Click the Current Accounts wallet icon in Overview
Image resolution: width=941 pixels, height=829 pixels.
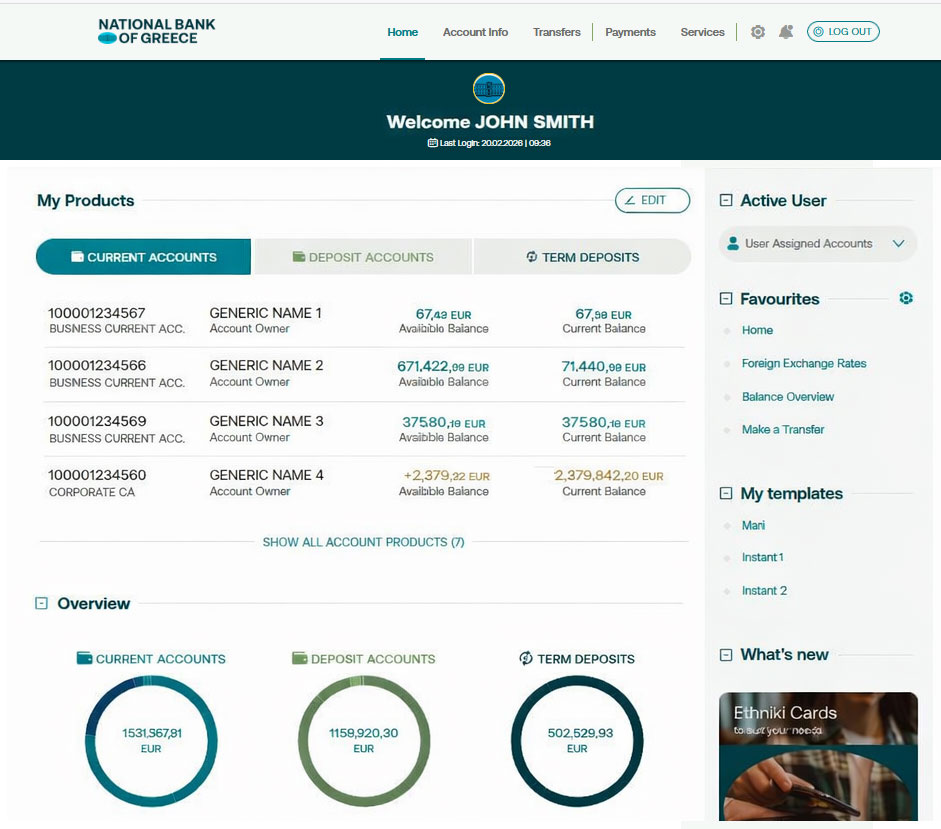tap(85, 658)
